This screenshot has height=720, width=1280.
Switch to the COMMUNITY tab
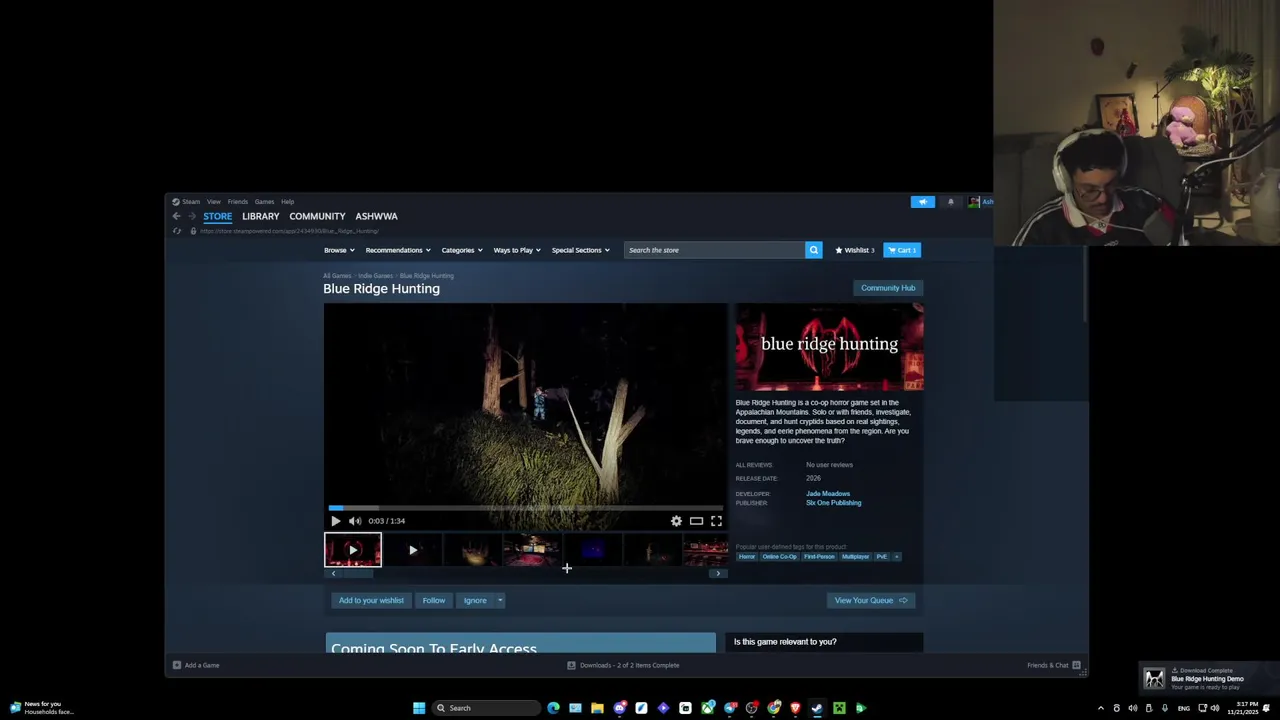click(x=317, y=216)
